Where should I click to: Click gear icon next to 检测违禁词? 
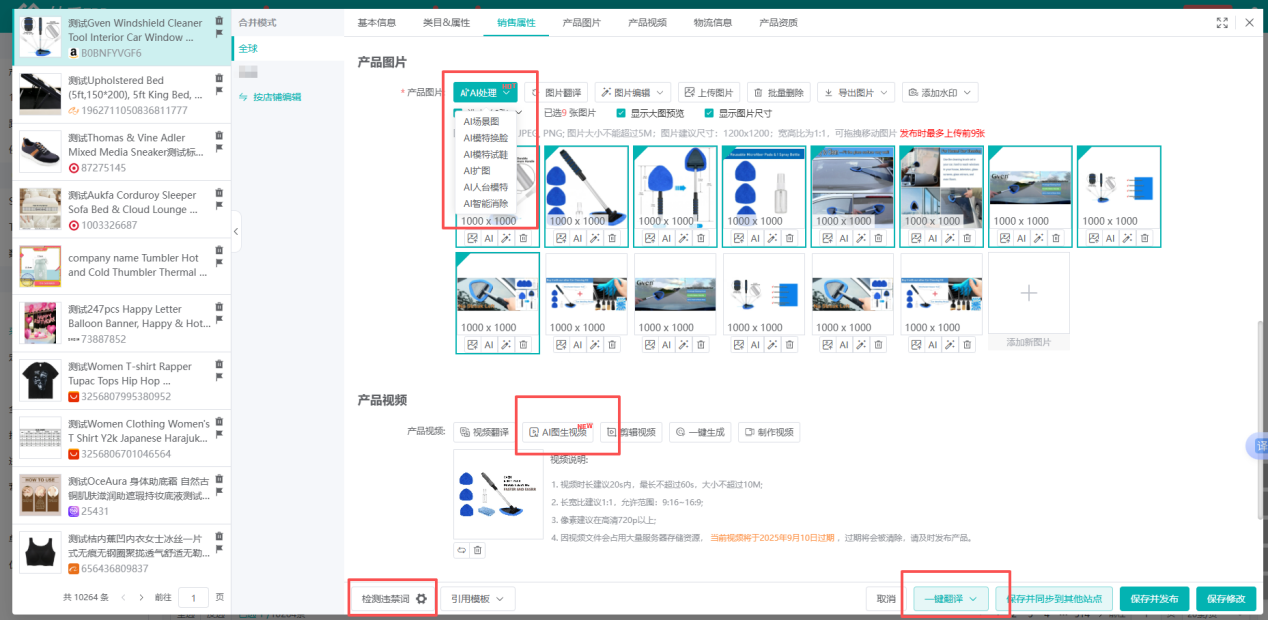[x=421, y=599]
